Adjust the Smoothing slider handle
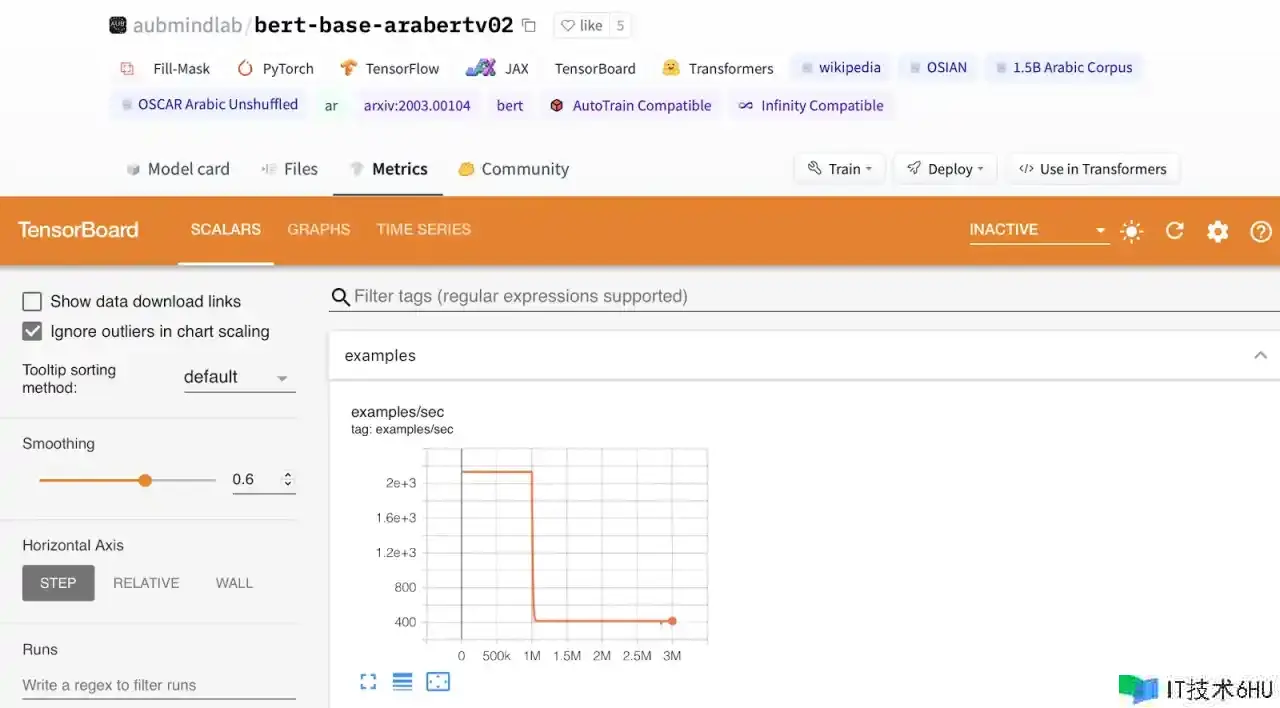This screenshot has width=1280, height=708. (x=145, y=480)
